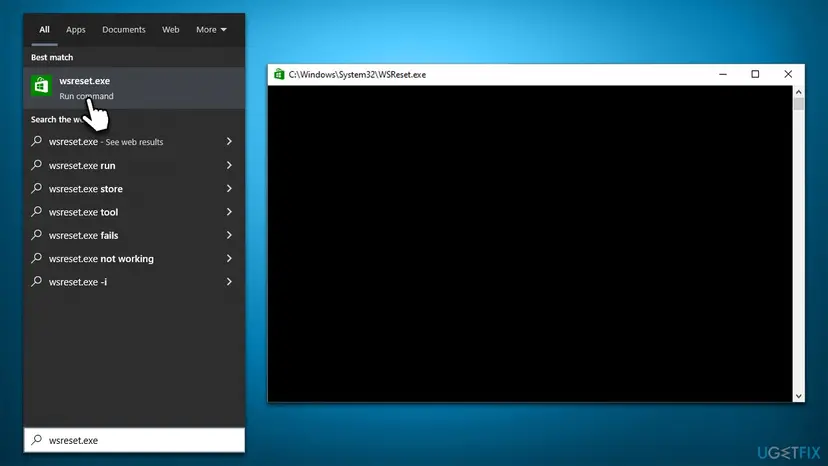Click the WSReset.exe window title path text
The width and height of the screenshot is (828, 466).
(x=357, y=74)
